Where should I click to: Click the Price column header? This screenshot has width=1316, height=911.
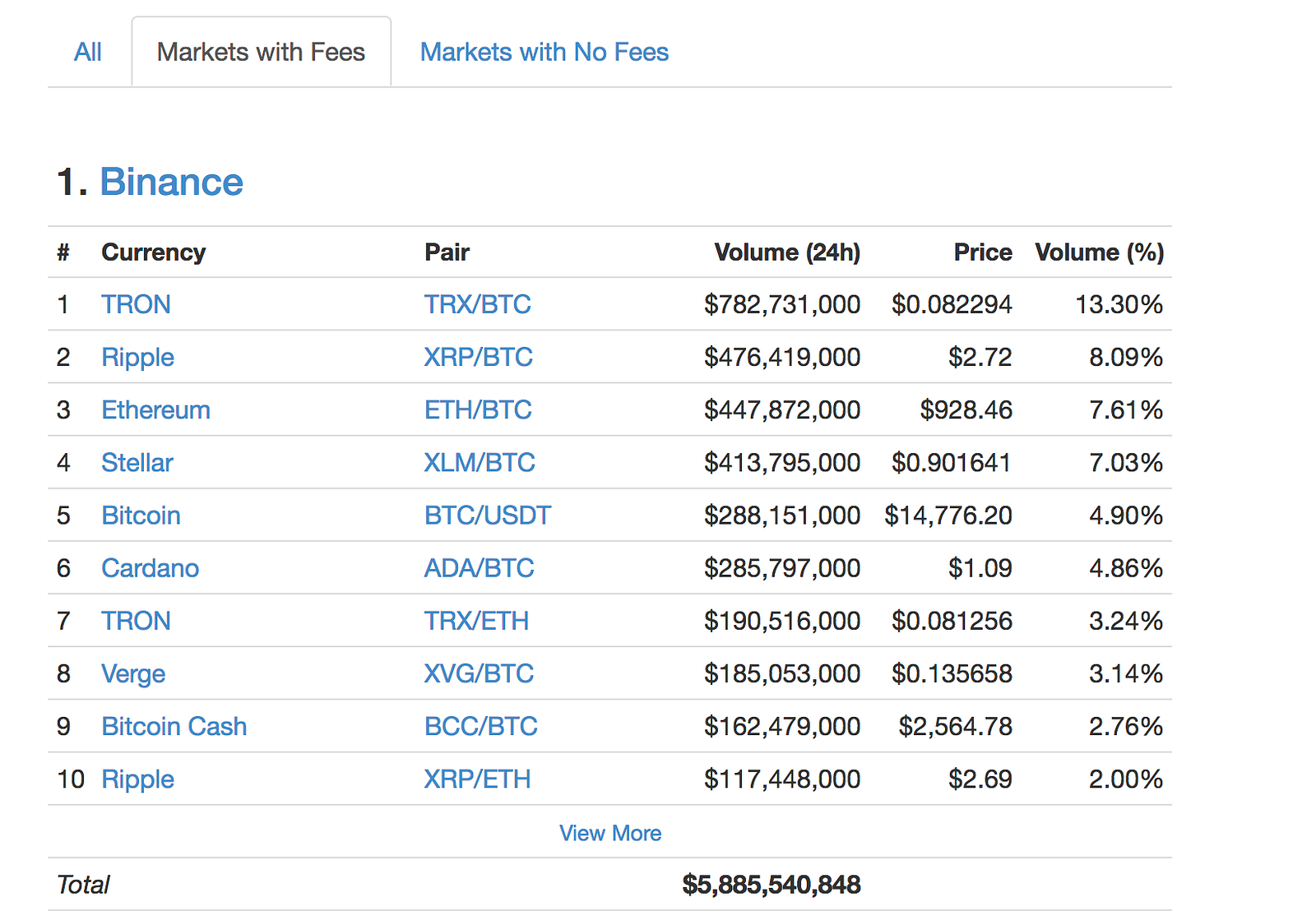point(983,252)
